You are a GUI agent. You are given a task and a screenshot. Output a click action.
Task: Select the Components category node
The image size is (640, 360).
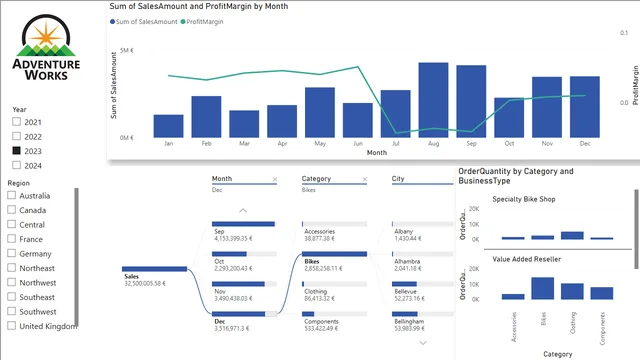tap(334, 314)
